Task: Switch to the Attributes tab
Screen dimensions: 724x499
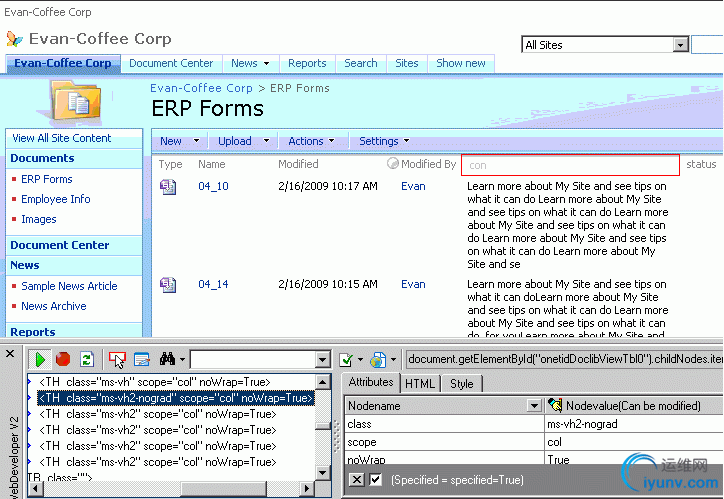Action: coord(371,382)
